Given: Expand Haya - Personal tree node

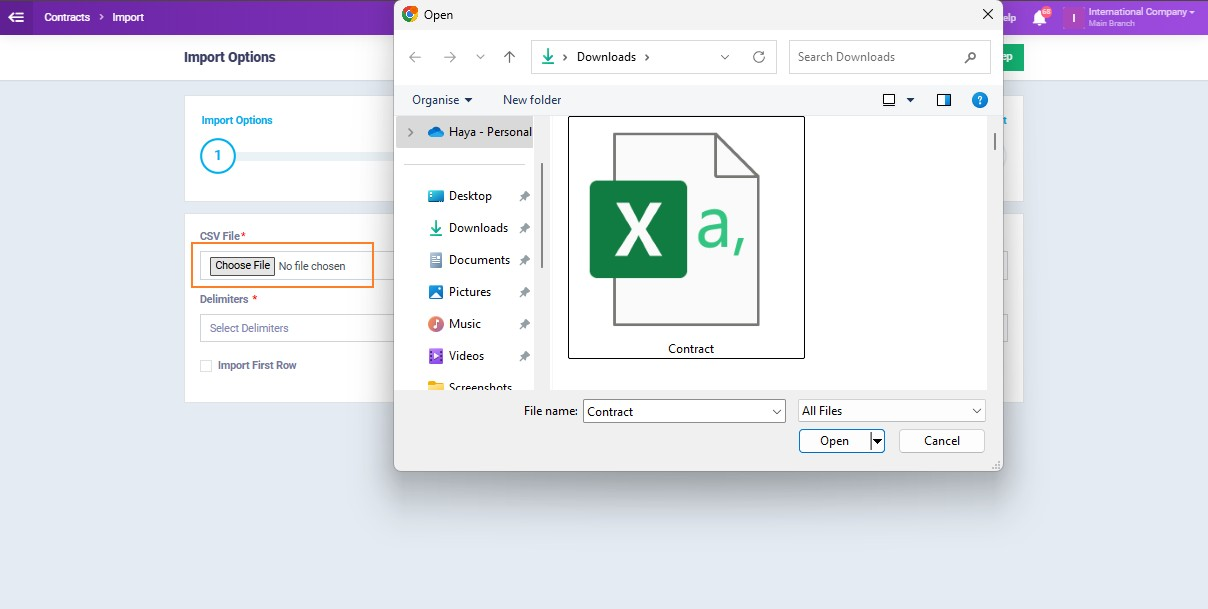Looking at the screenshot, I should point(410,132).
